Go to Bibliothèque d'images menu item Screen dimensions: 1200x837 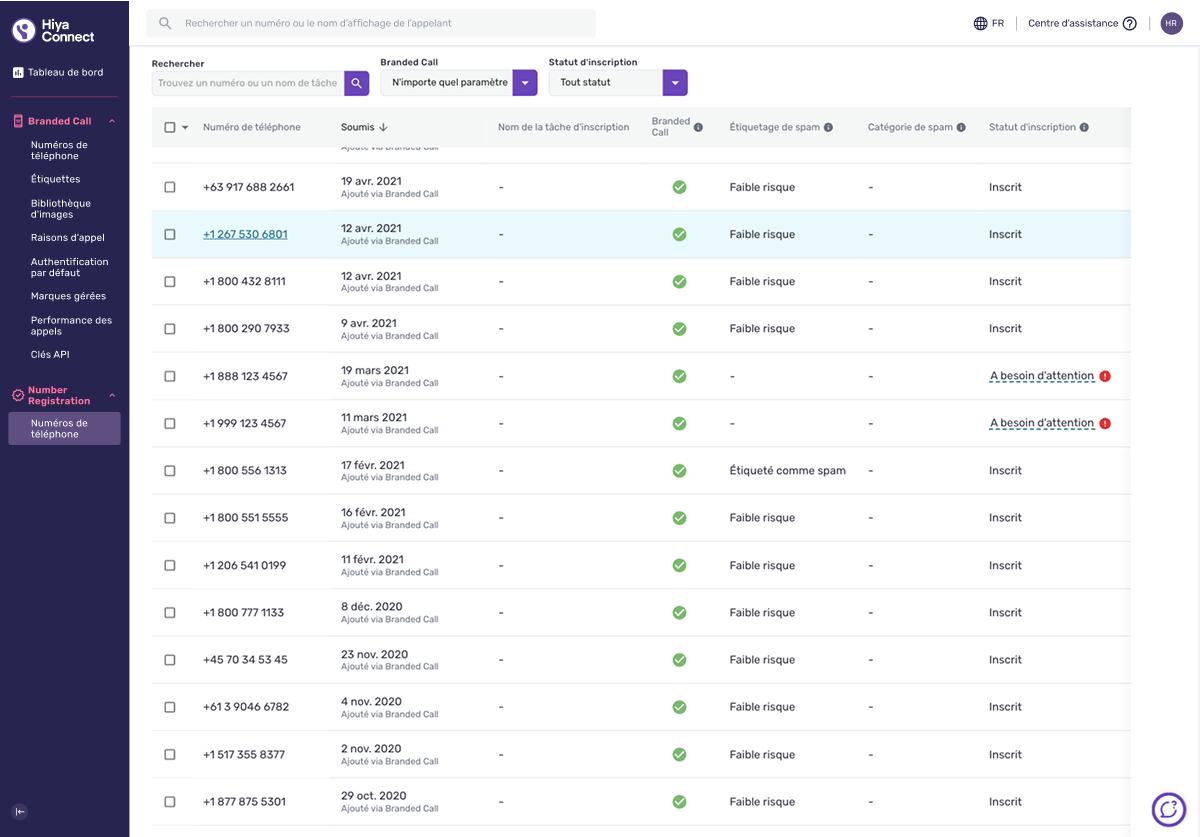tap(61, 209)
